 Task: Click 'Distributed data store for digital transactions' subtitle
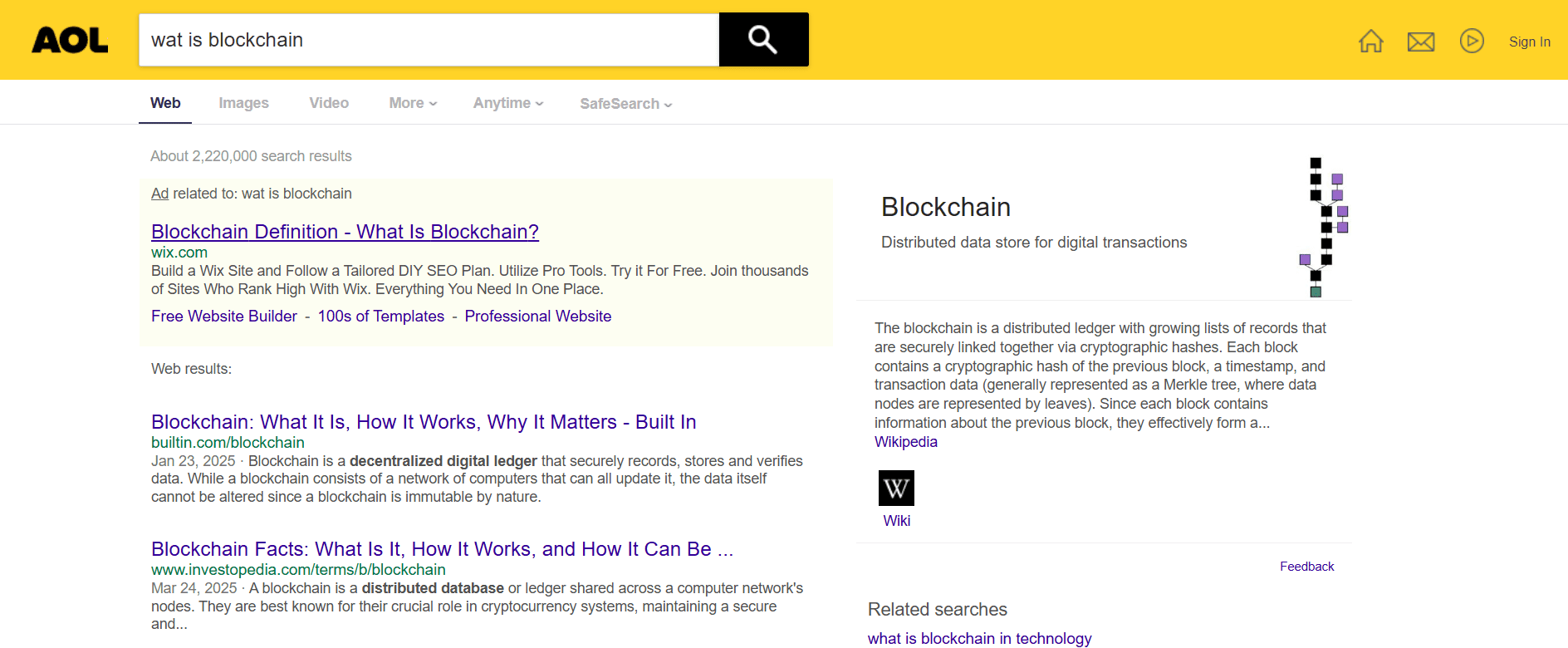[1034, 243]
